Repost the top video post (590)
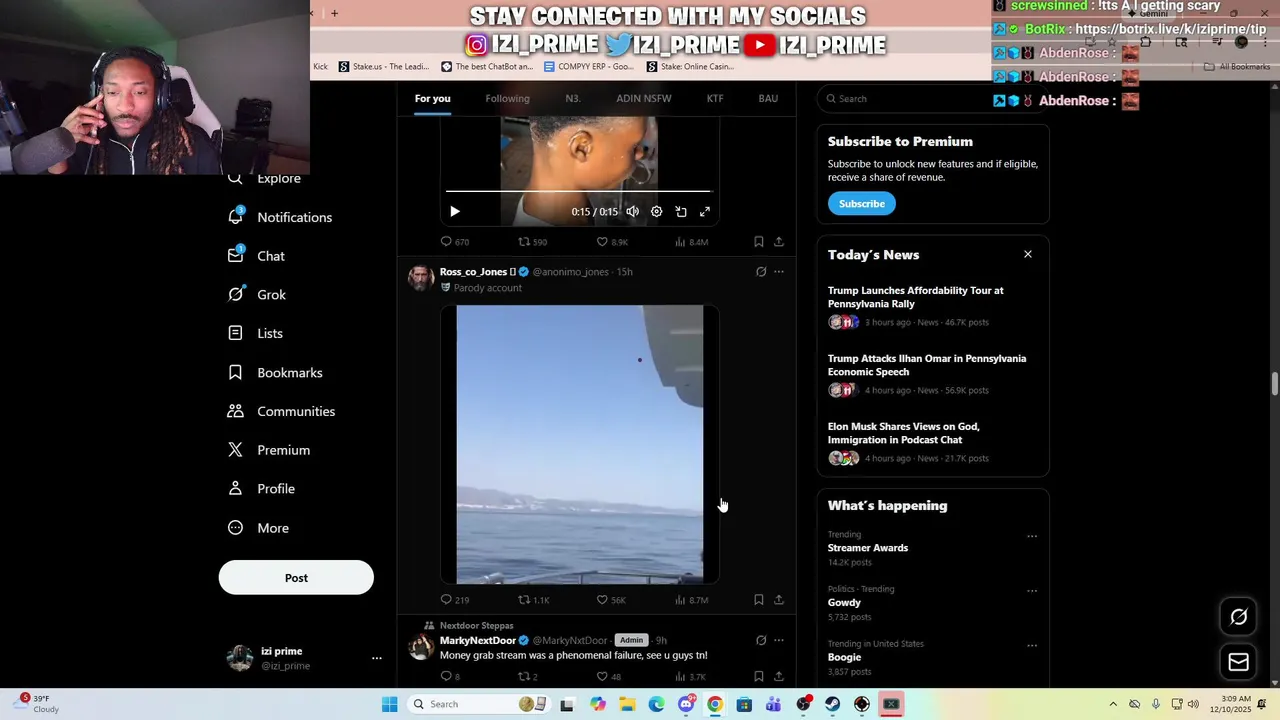Screen dimensions: 1280x720 point(532,242)
